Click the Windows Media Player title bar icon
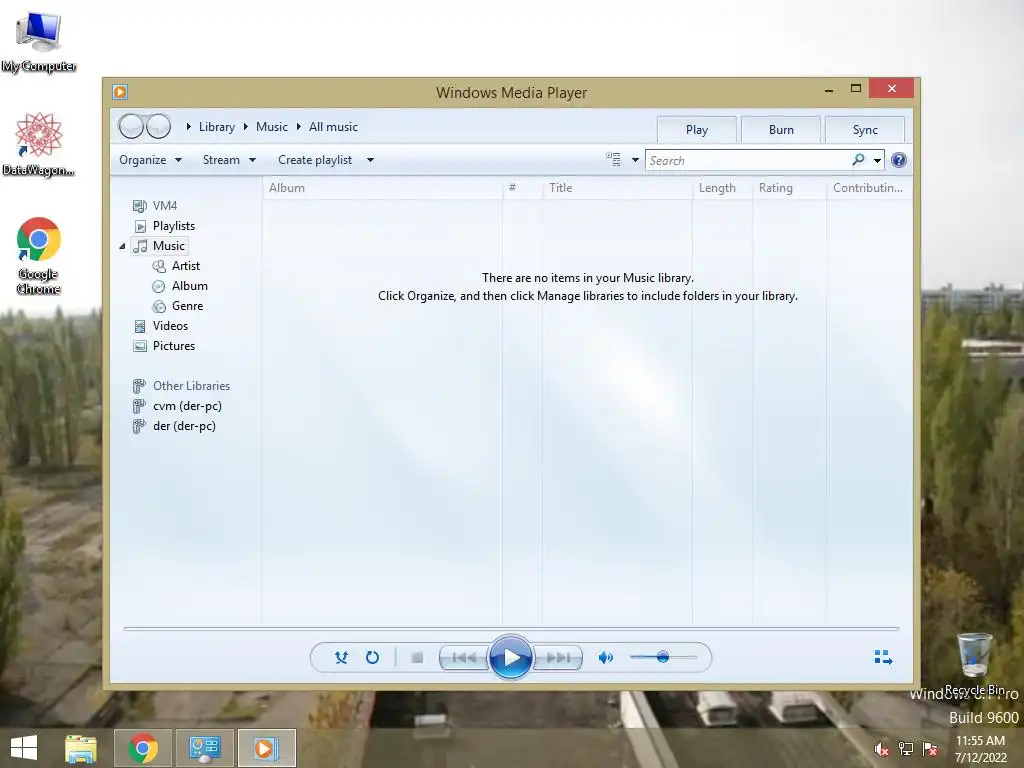The width and height of the screenshot is (1024, 768). (120, 92)
